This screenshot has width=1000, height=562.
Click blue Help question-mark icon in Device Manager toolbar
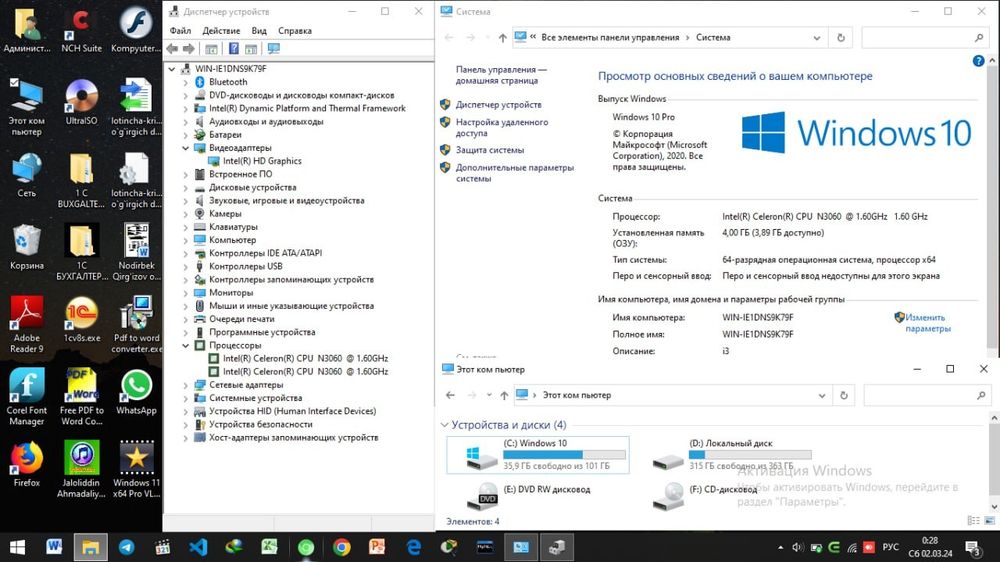234,48
